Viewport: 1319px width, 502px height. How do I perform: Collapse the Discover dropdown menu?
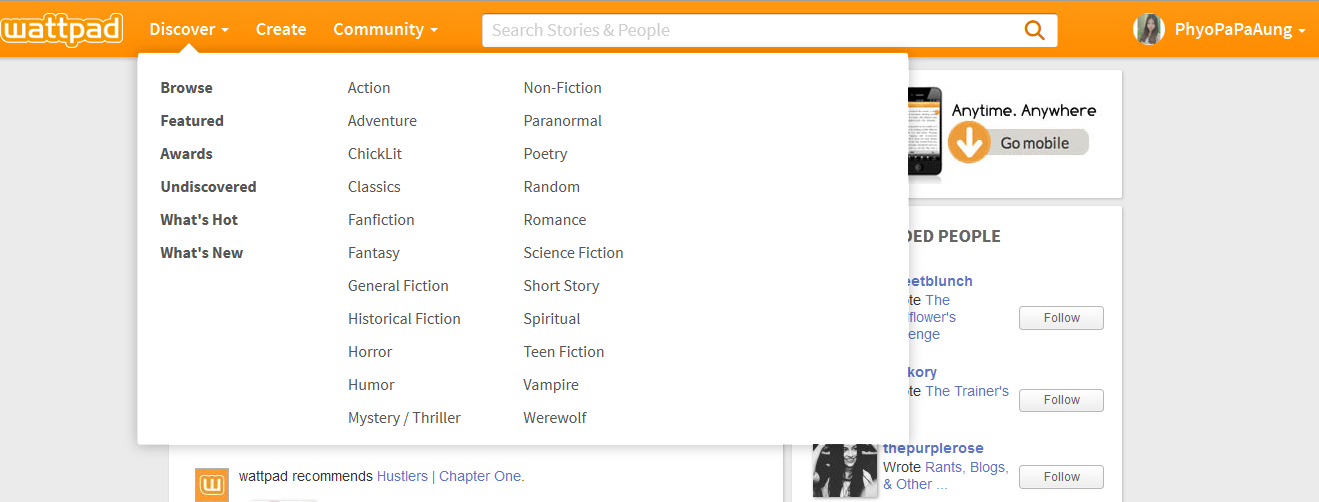tap(189, 30)
